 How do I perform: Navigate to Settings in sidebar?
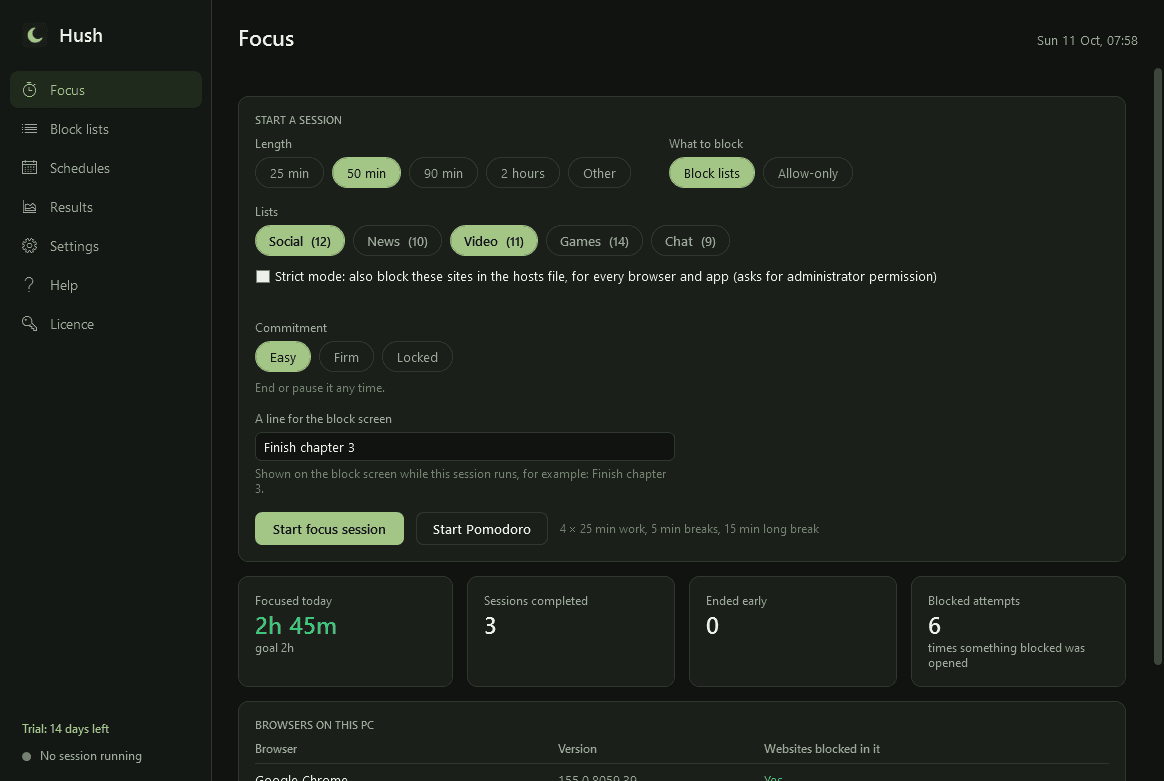pyautogui.click(x=106, y=246)
